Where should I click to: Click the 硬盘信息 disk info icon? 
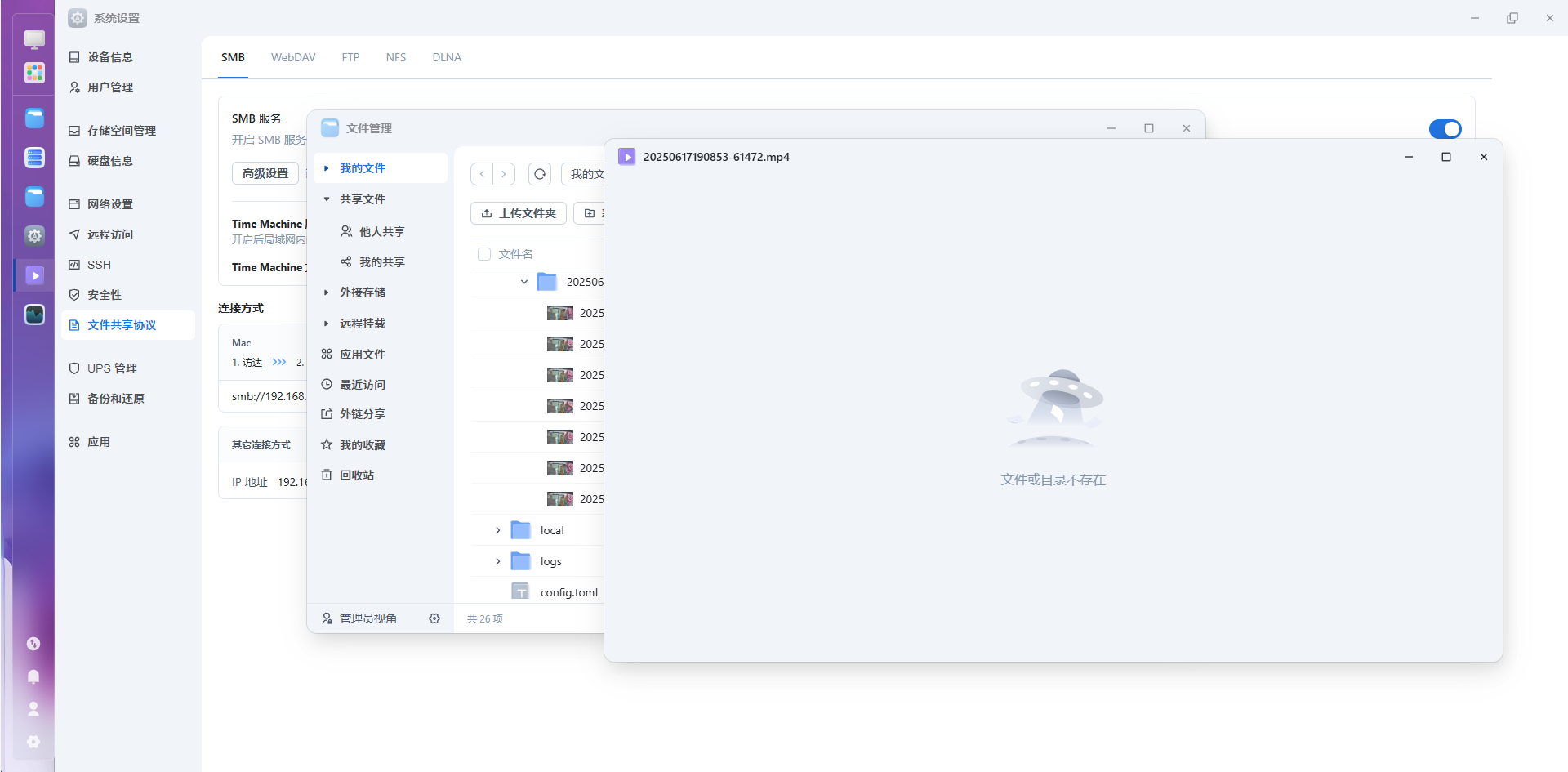pyautogui.click(x=74, y=161)
